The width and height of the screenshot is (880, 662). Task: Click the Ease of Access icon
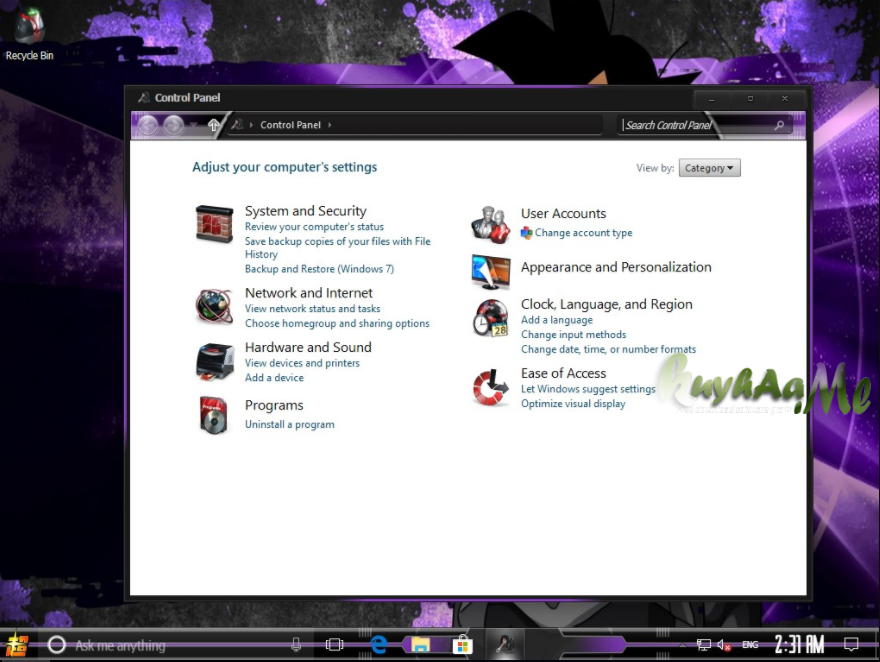pyautogui.click(x=491, y=387)
